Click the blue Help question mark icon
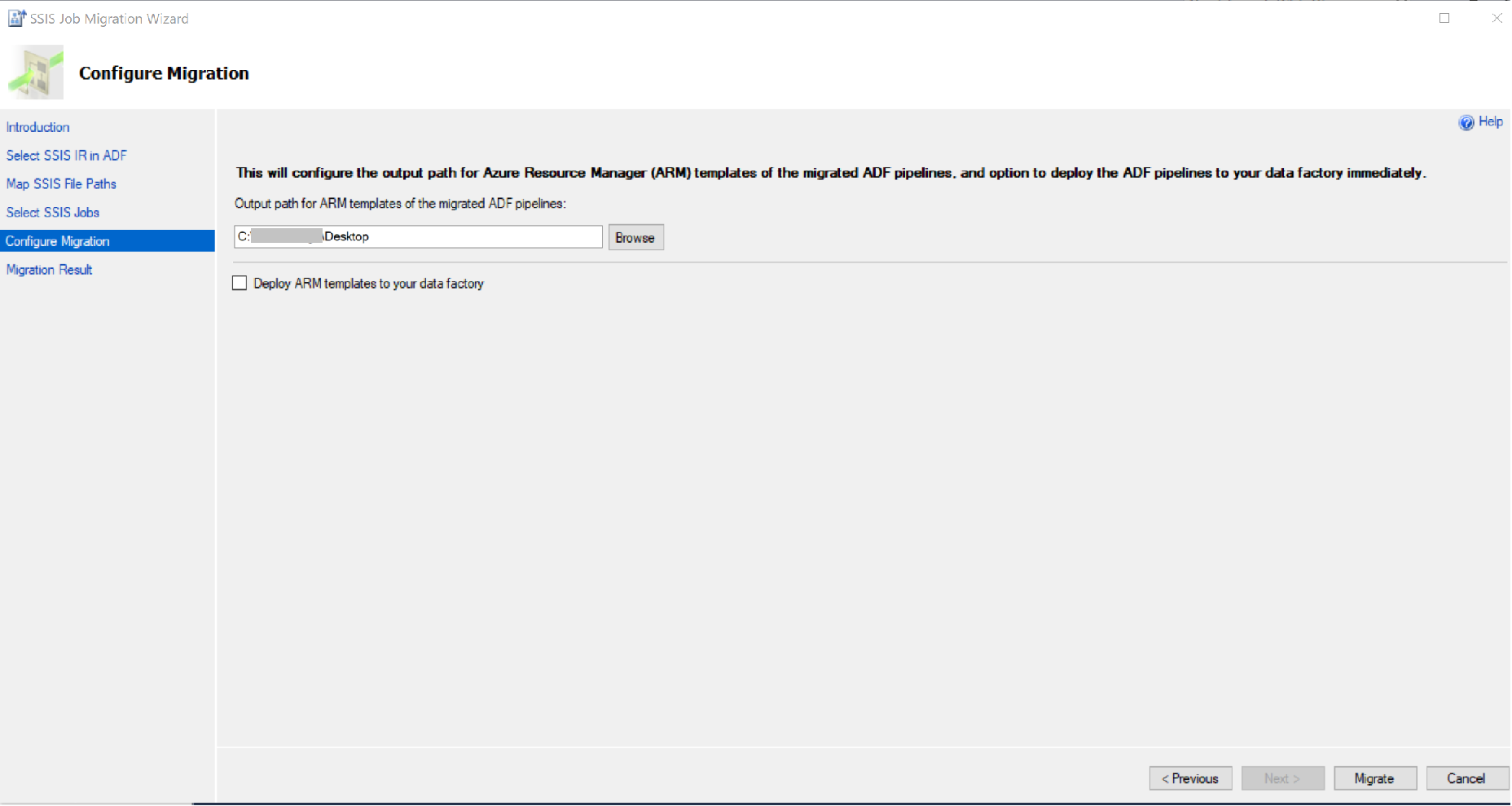 coord(1466,122)
